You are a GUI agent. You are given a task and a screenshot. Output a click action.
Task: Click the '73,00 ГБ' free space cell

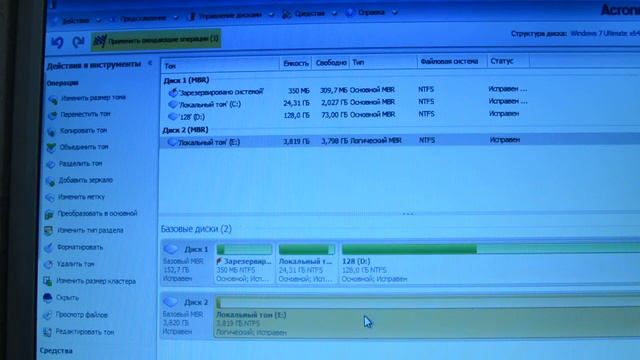[335, 115]
